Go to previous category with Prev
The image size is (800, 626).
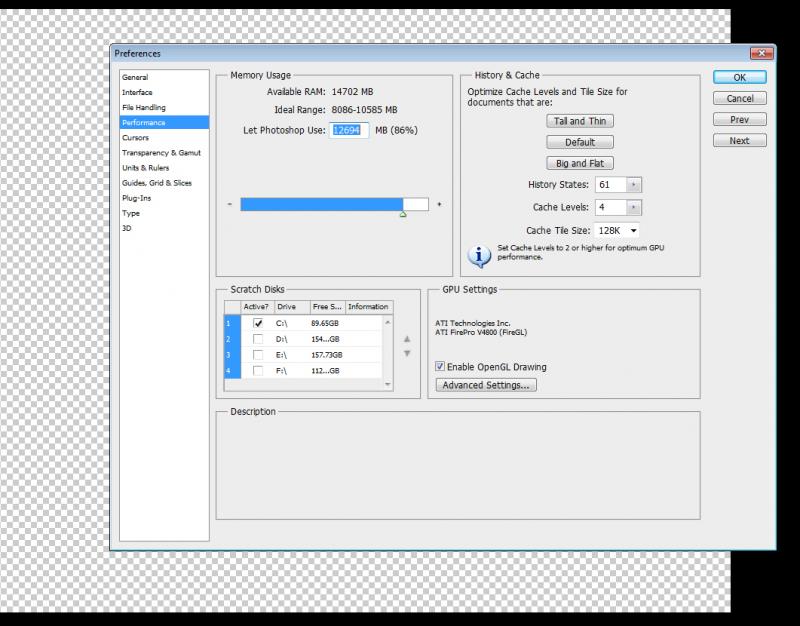(740, 119)
